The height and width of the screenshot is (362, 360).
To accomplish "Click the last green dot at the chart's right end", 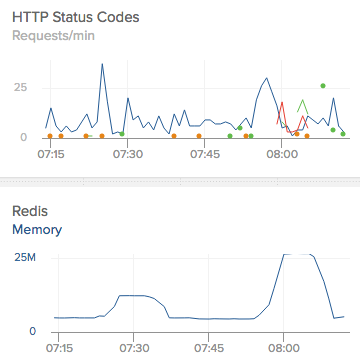I will click(343, 134).
